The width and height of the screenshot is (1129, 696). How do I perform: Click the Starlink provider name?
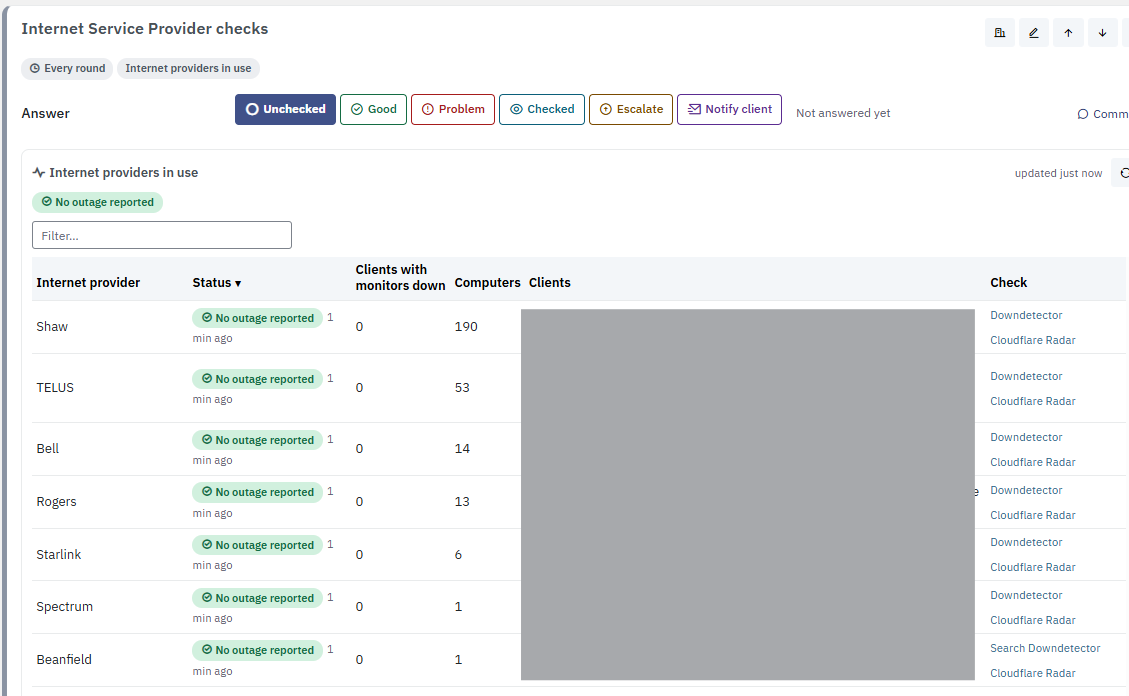[x=58, y=555]
